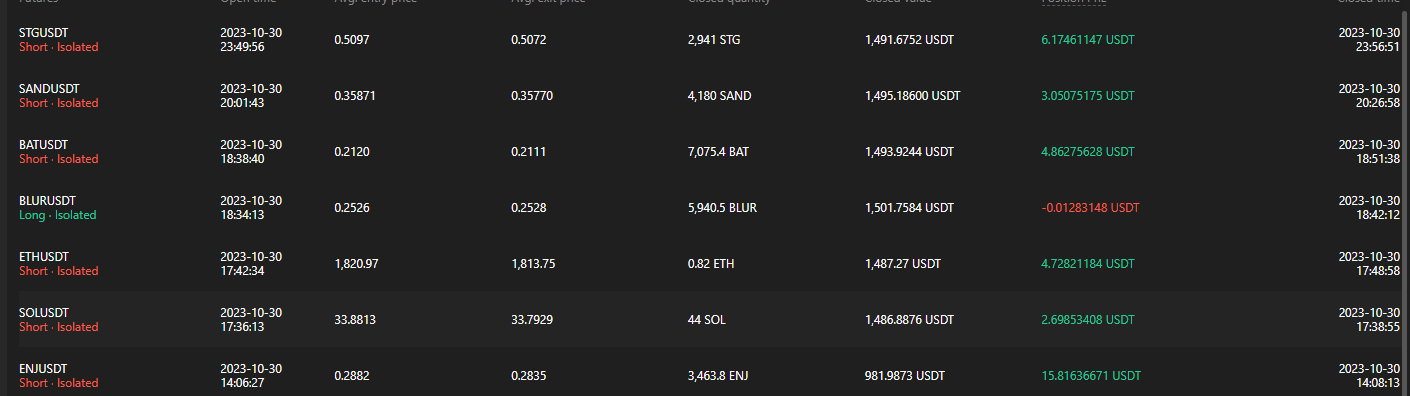Screen dimensions: 1410x396
Task: Open the STGUSDT futures position row
Action: tap(705, 40)
